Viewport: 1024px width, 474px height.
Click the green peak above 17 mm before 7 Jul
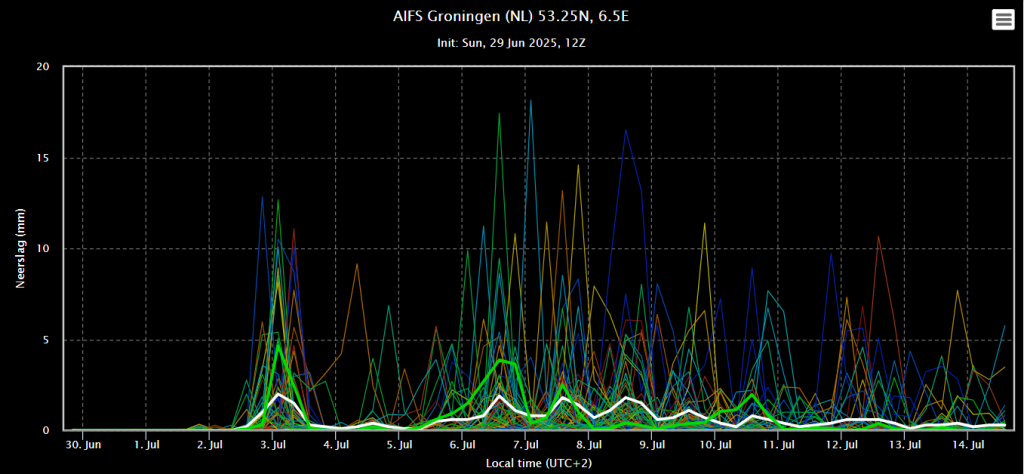pyautogui.click(x=500, y=114)
